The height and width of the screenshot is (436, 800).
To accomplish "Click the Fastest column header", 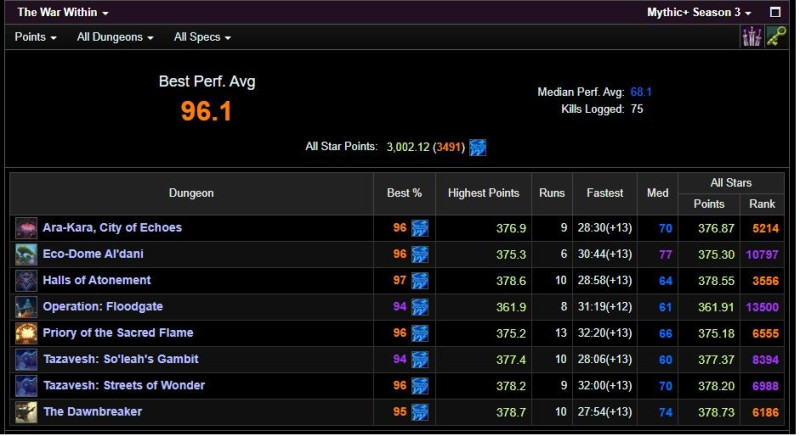I will coord(605,193).
